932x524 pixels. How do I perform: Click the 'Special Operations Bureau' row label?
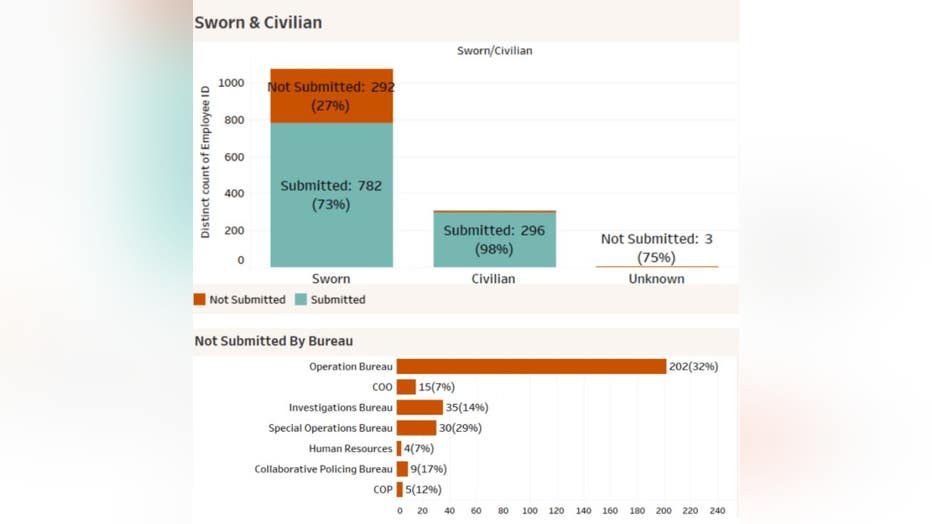point(330,428)
